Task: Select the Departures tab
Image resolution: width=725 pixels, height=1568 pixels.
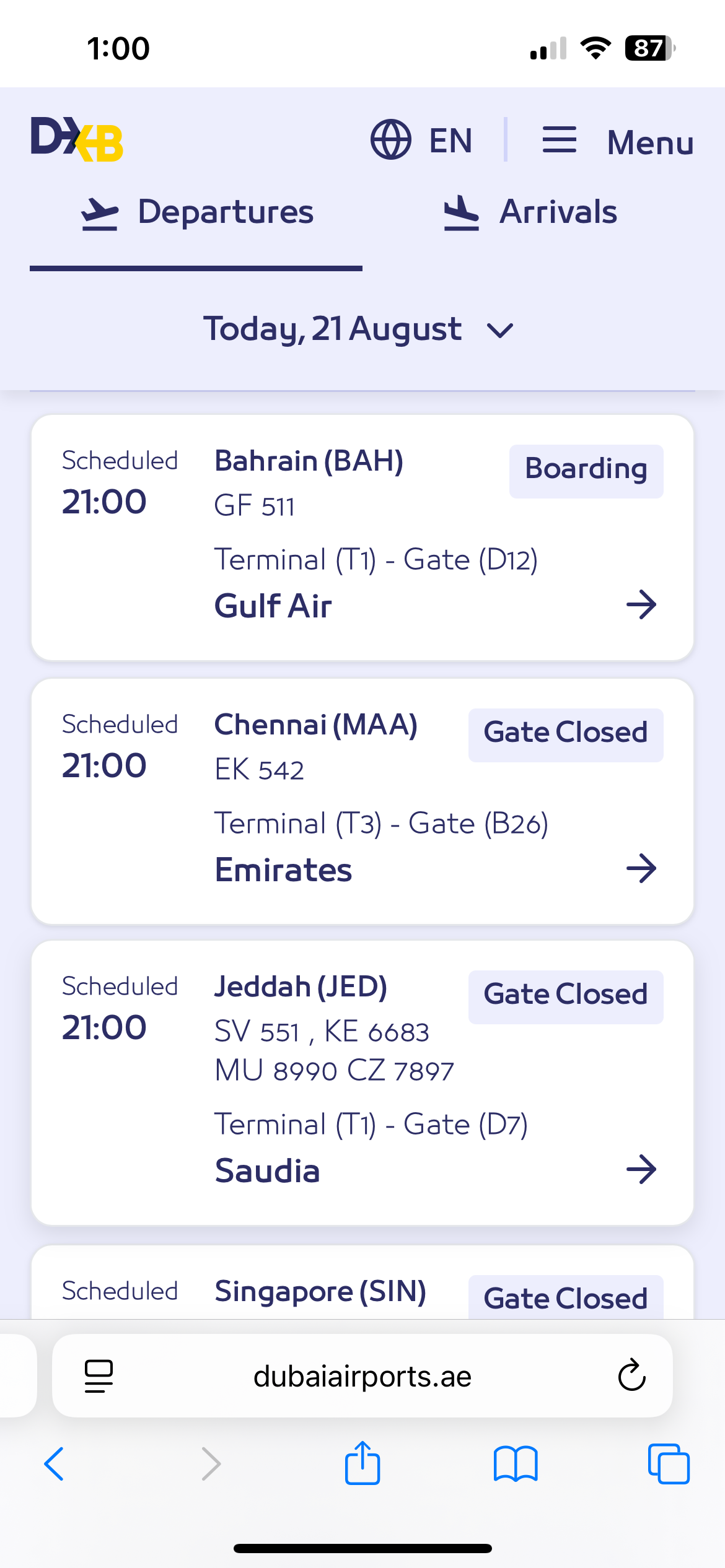Action: [197, 212]
